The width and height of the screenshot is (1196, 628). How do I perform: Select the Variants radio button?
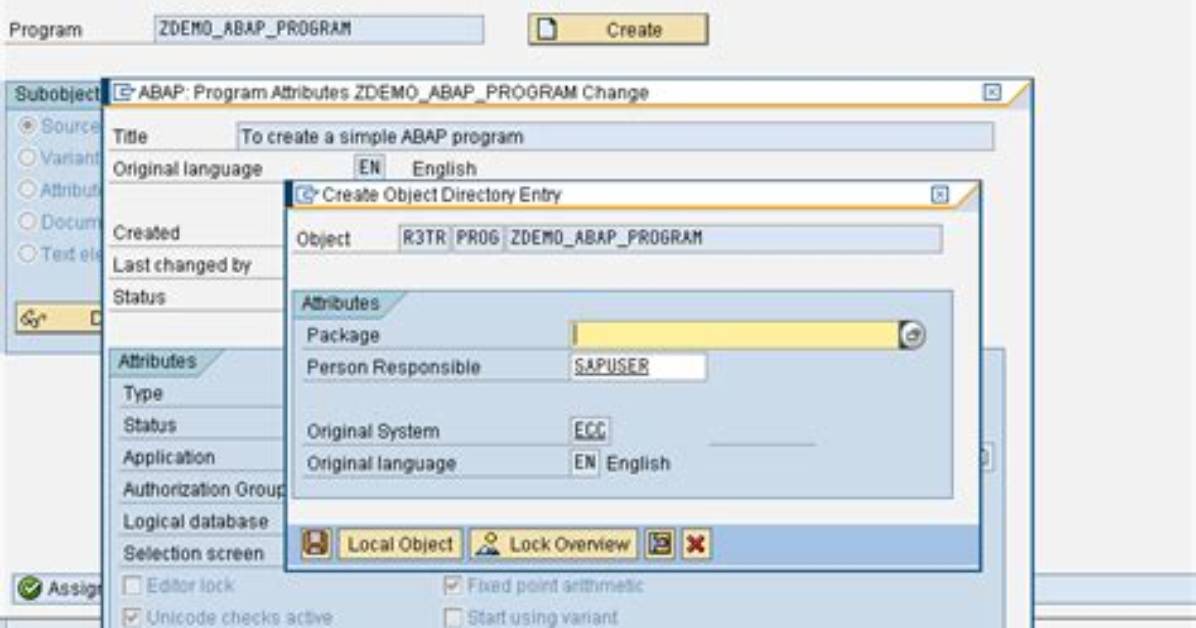click(x=27, y=157)
